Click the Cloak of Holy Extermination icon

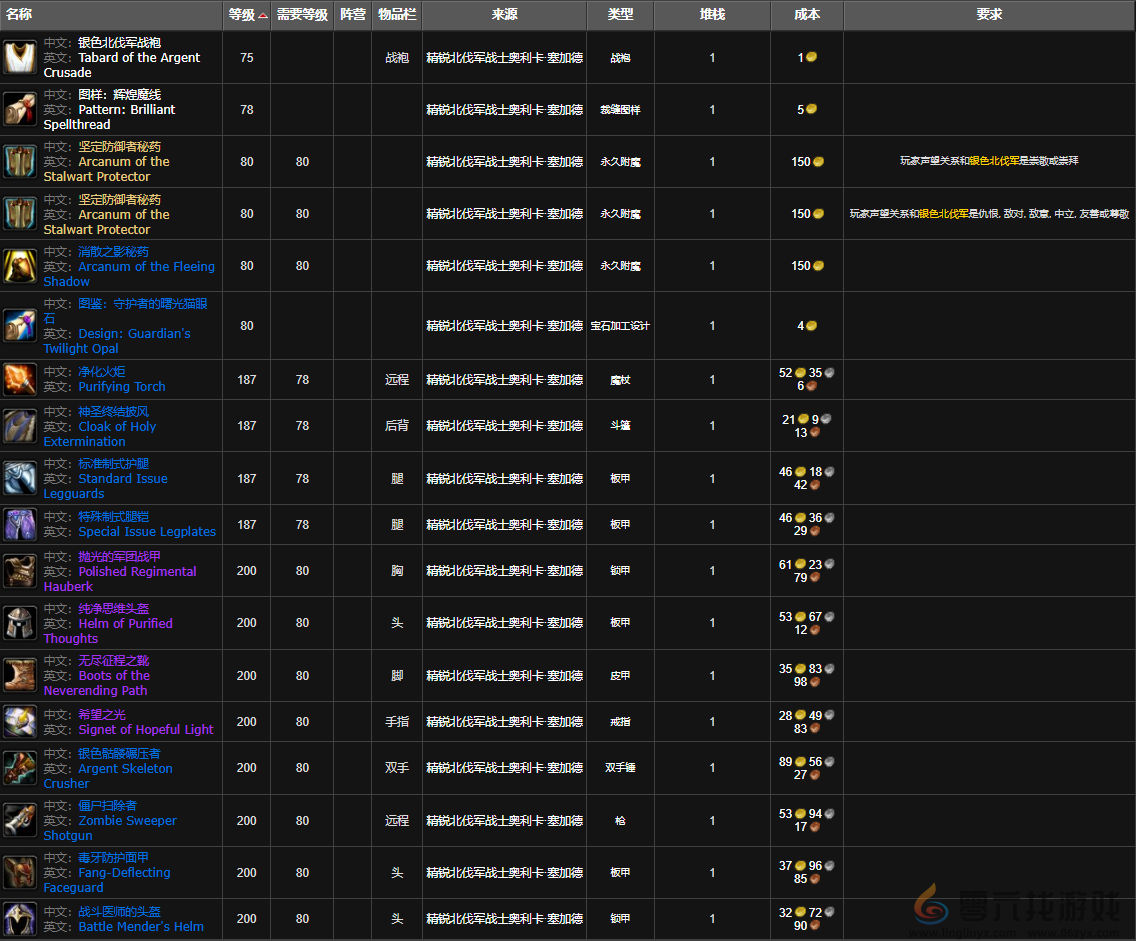coord(20,426)
